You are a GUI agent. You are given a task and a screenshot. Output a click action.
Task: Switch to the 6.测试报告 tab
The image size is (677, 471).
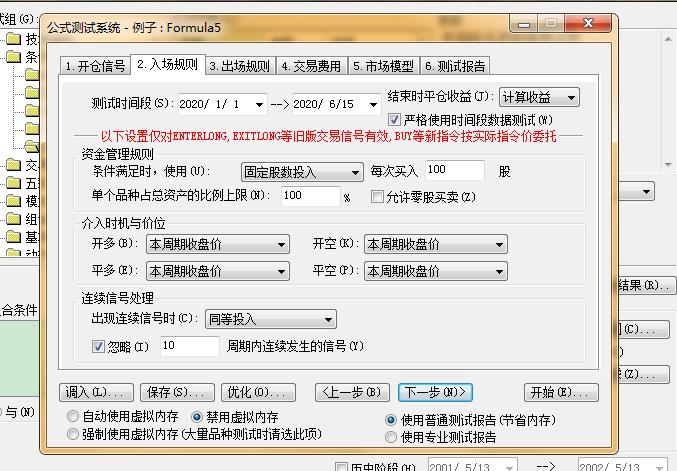click(x=455, y=66)
